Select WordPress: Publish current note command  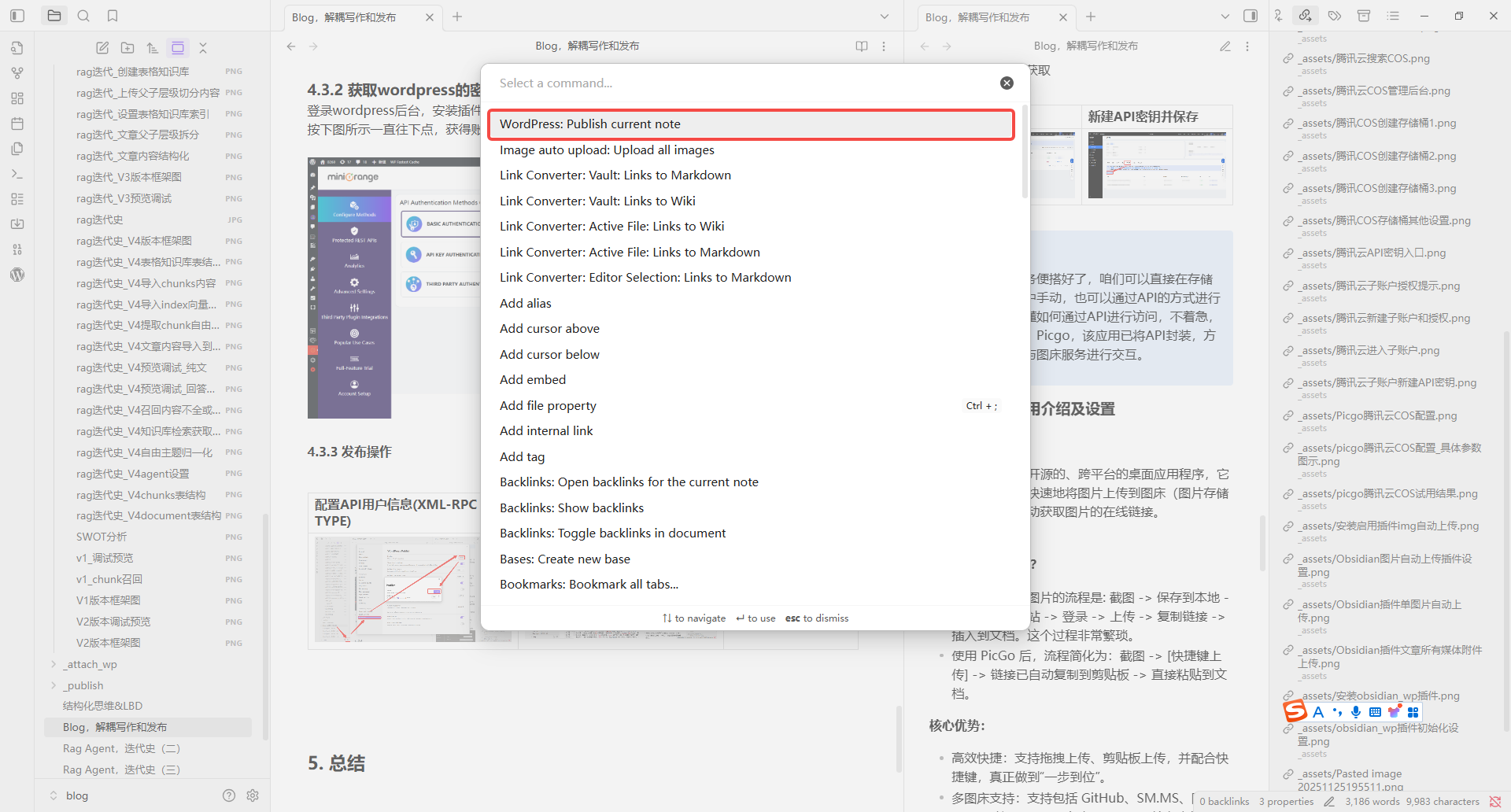tap(590, 124)
